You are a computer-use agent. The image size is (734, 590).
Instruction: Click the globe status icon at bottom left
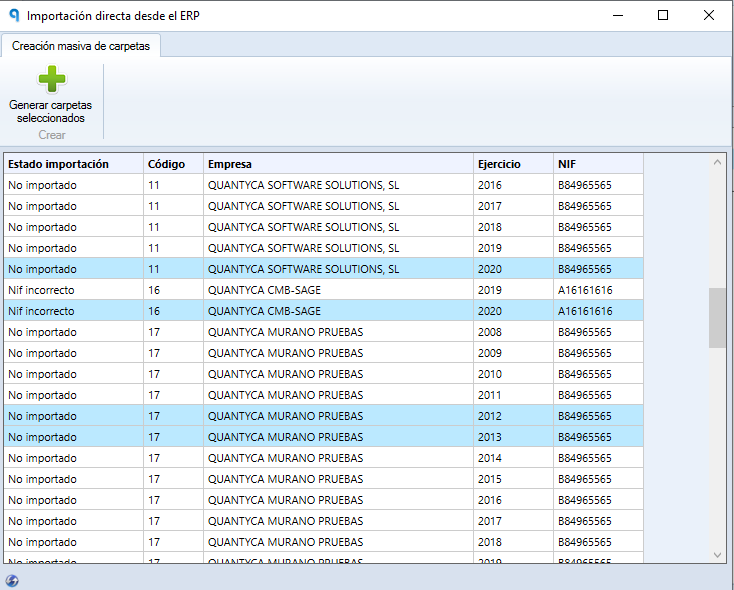[12, 581]
